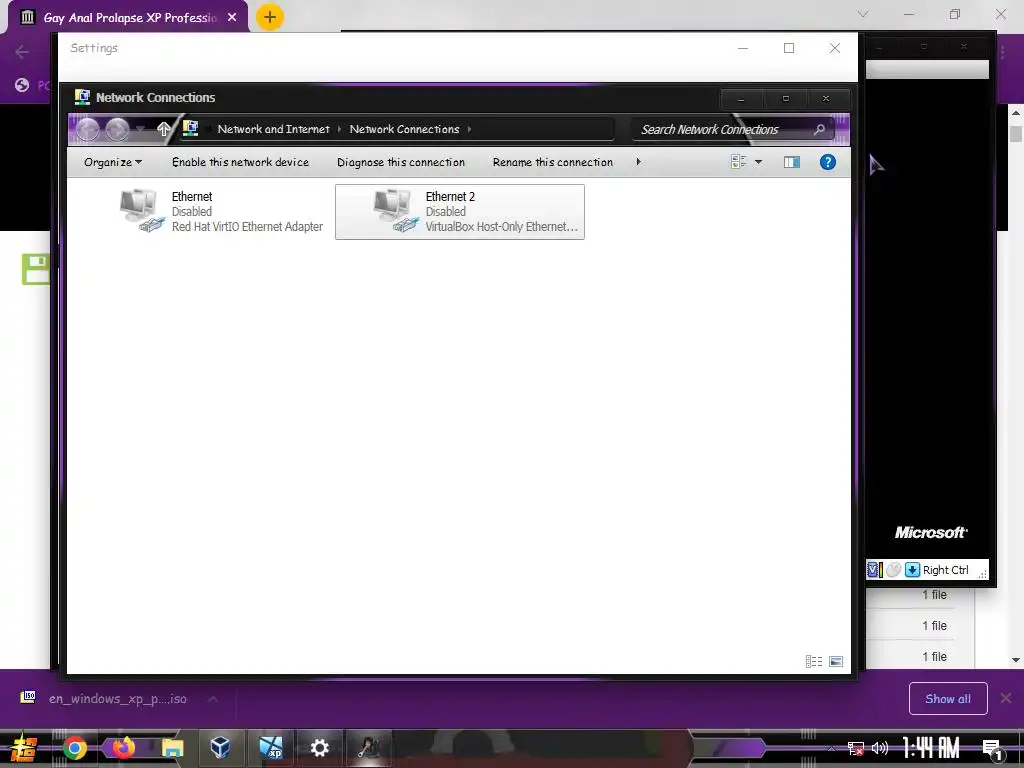Open VirtualBox Manager from the taskbar
This screenshot has width=1024, height=768.
(x=220, y=746)
